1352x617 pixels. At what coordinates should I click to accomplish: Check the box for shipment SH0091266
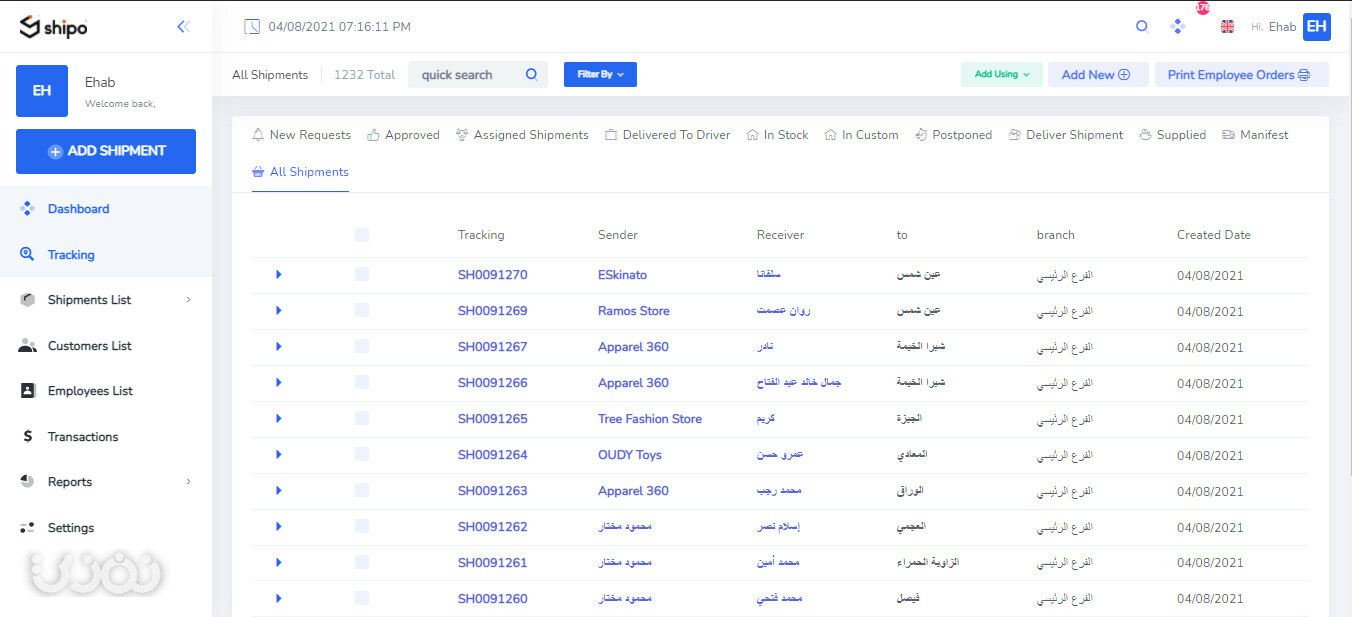pyautogui.click(x=362, y=382)
